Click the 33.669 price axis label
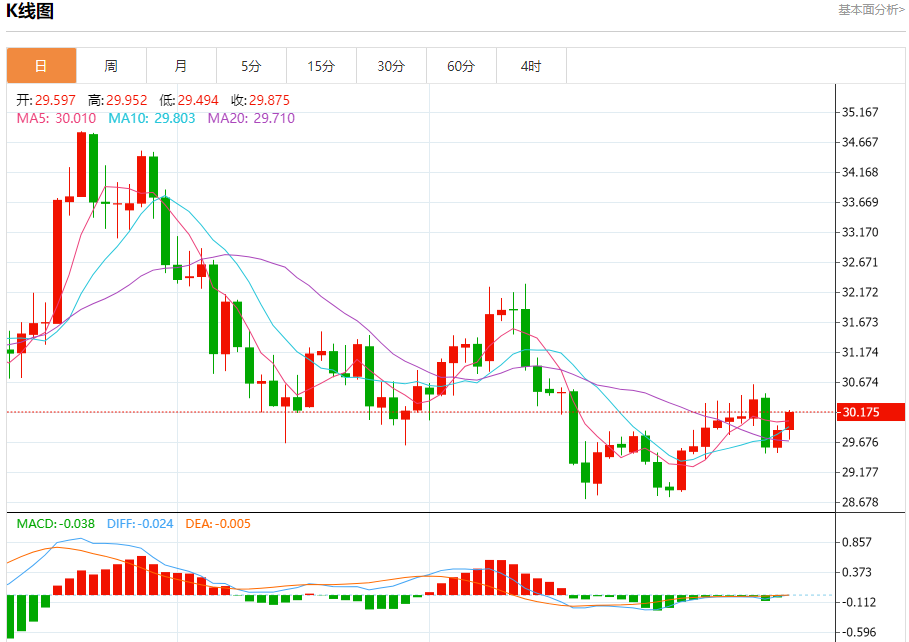The image size is (909, 642). click(x=860, y=202)
